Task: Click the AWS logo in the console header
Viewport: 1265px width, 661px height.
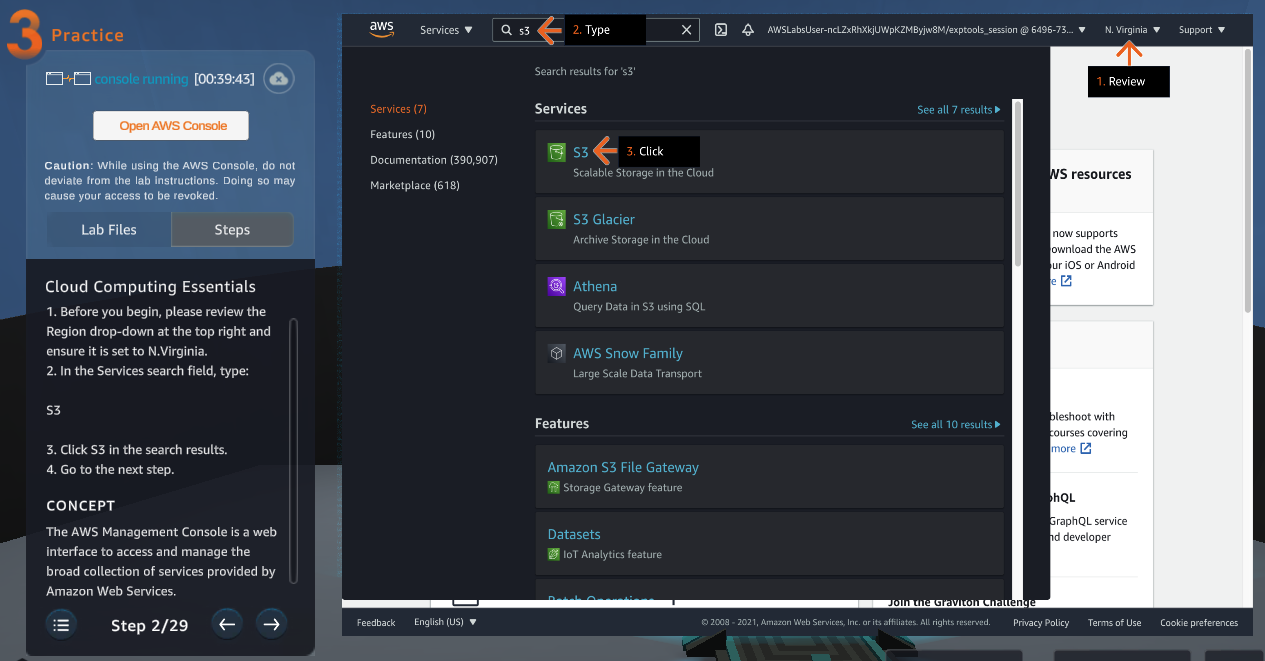Action: [382, 29]
